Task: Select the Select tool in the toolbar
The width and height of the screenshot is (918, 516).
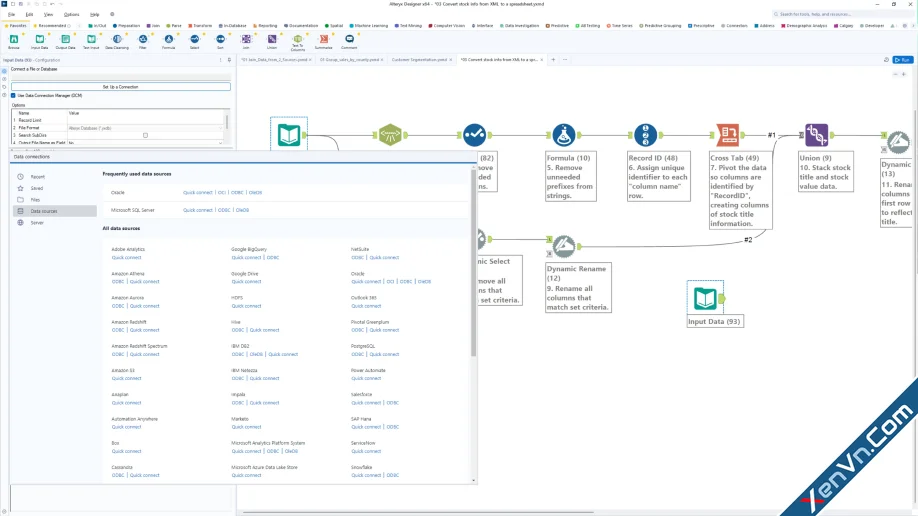Action: pyautogui.click(x=194, y=41)
